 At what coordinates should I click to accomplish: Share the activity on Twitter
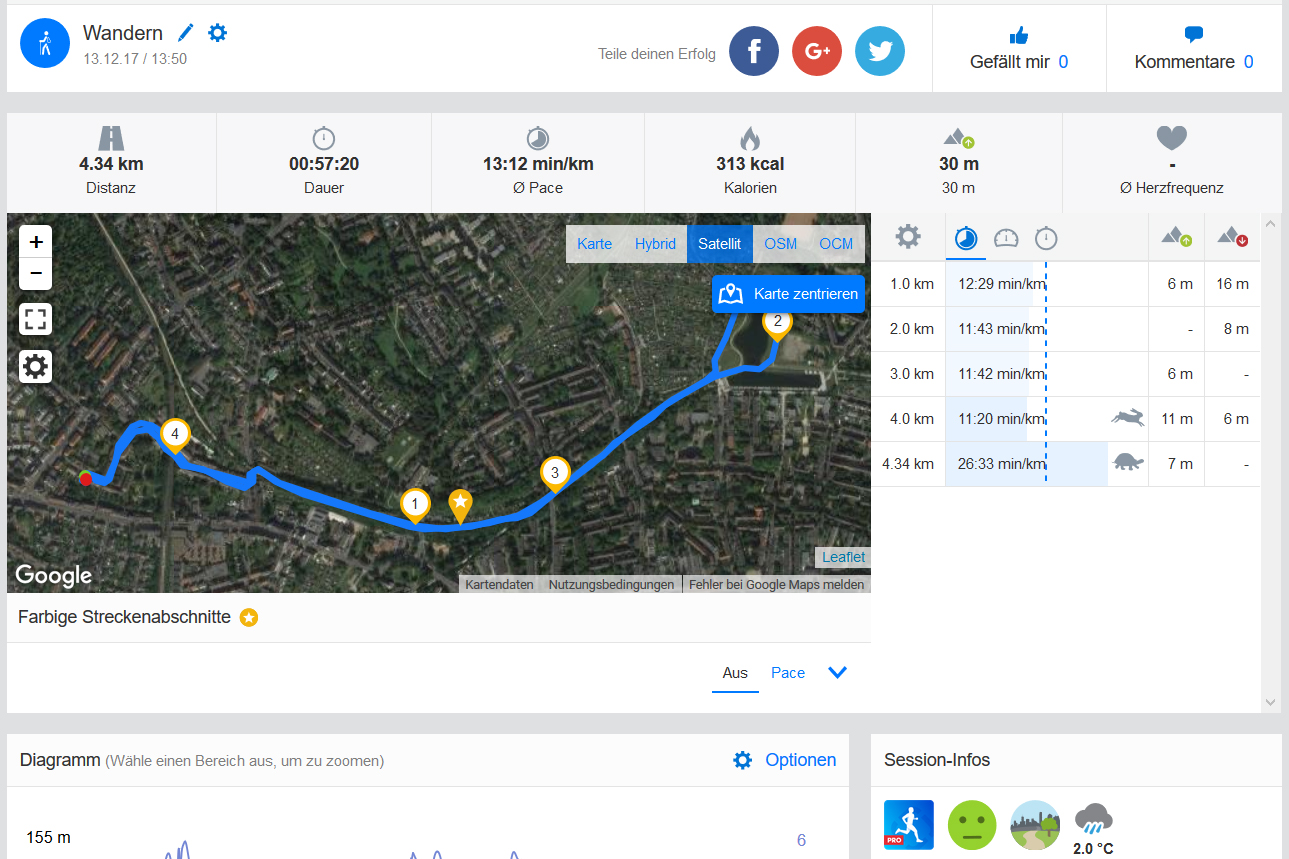(x=880, y=51)
